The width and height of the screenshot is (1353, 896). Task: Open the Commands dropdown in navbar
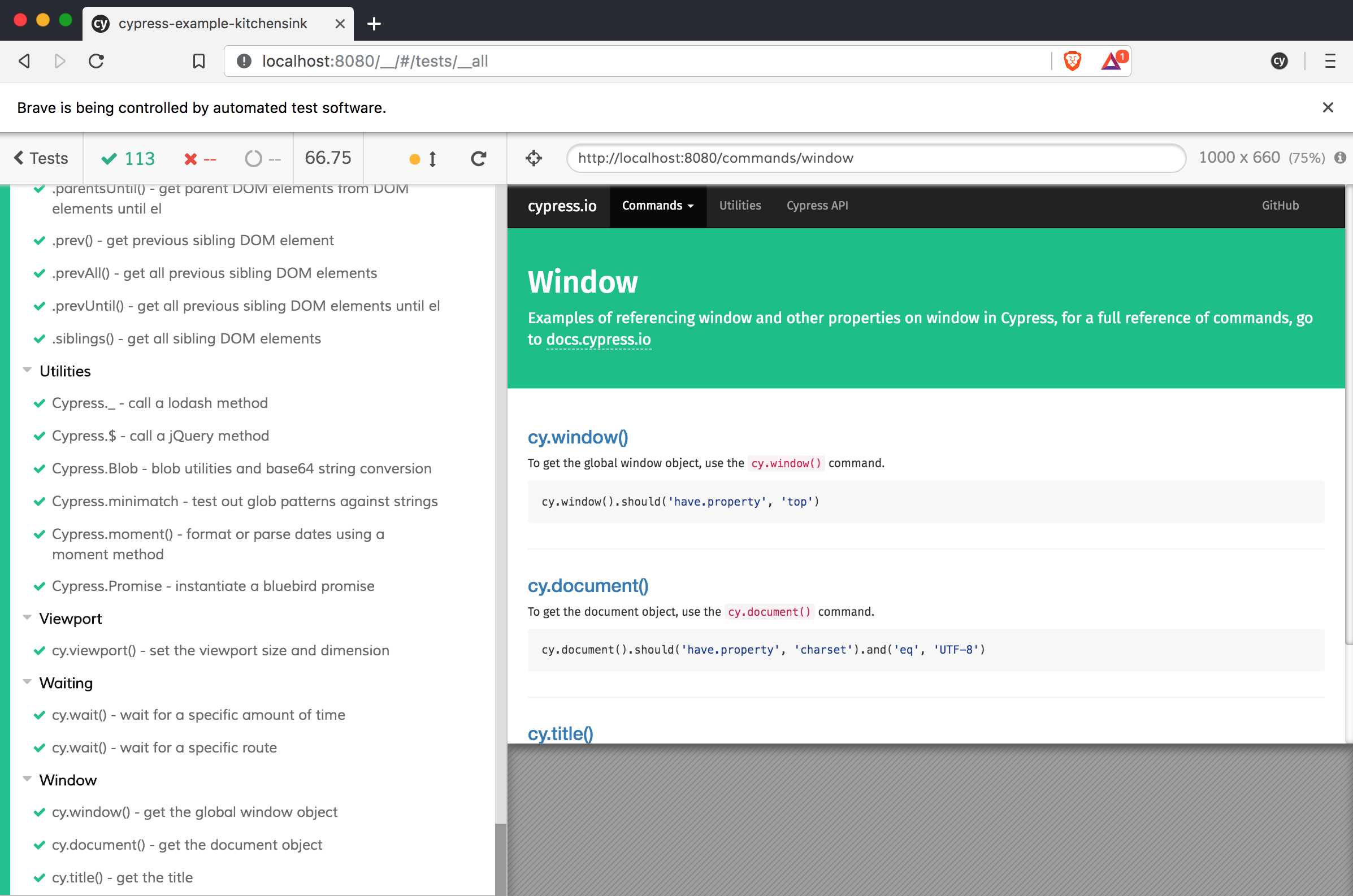click(x=658, y=206)
